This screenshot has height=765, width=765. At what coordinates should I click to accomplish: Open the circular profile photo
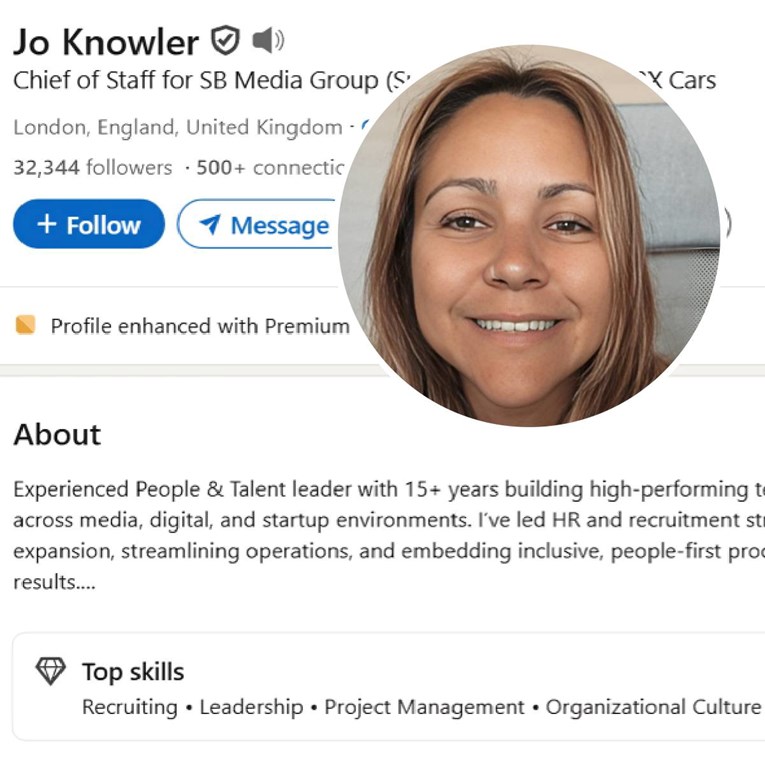point(529,236)
